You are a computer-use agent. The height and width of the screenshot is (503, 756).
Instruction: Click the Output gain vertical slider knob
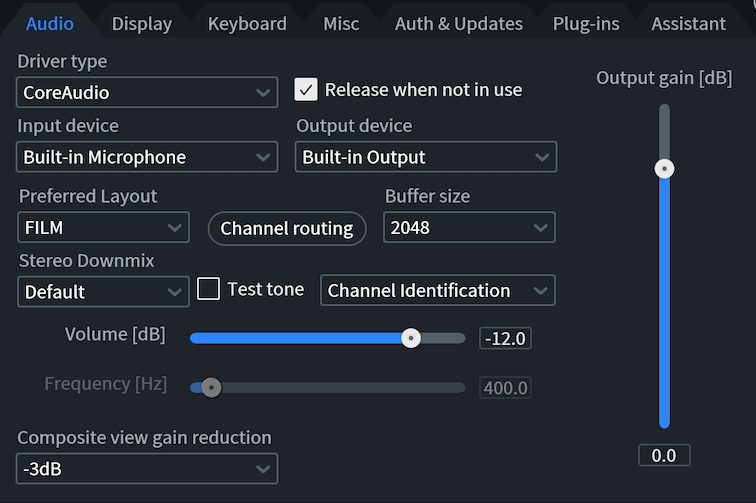click(x=664, y=169)
